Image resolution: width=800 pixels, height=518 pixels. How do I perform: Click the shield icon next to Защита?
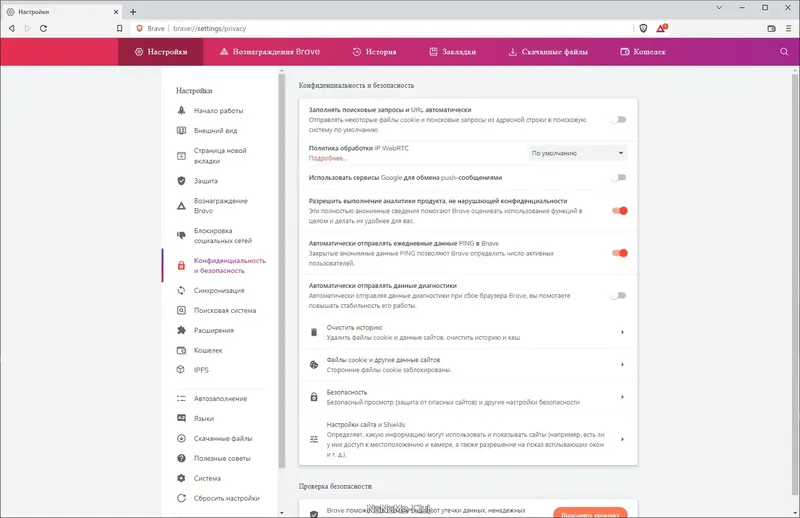click(181, 181)
